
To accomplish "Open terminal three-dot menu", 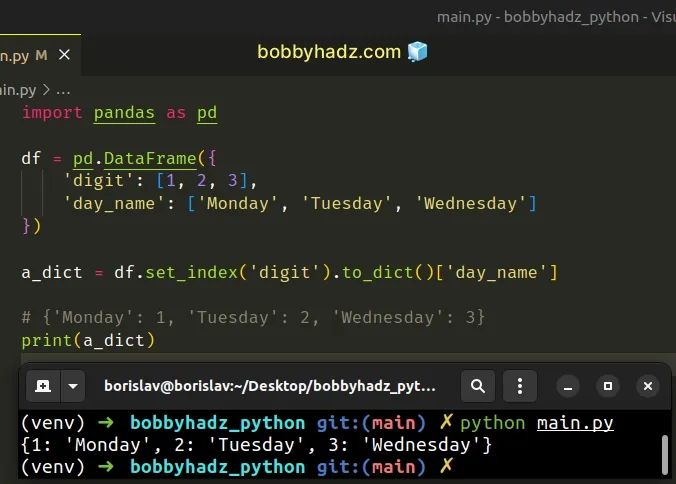I will (520, 386).
